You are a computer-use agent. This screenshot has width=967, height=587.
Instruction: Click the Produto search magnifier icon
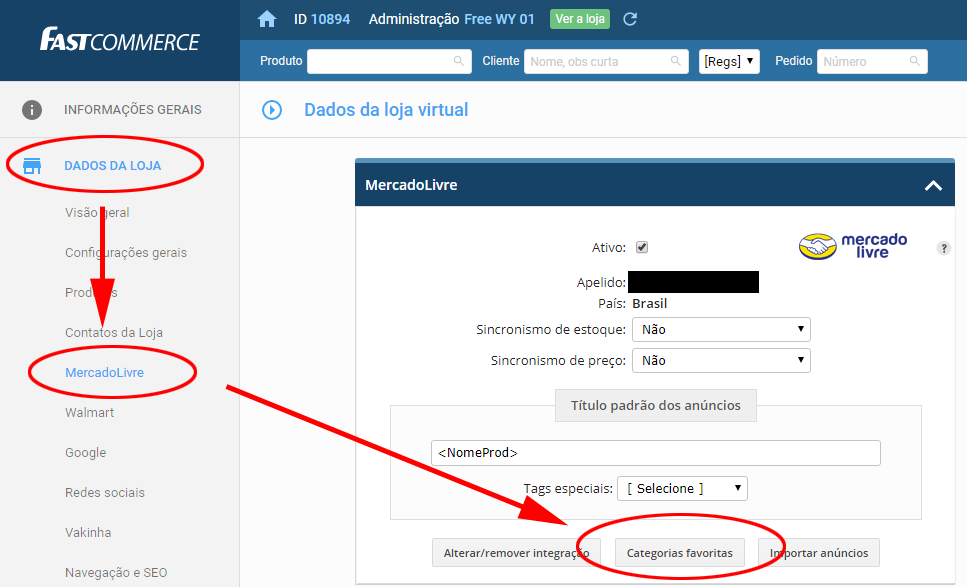[x=458, y=61]
